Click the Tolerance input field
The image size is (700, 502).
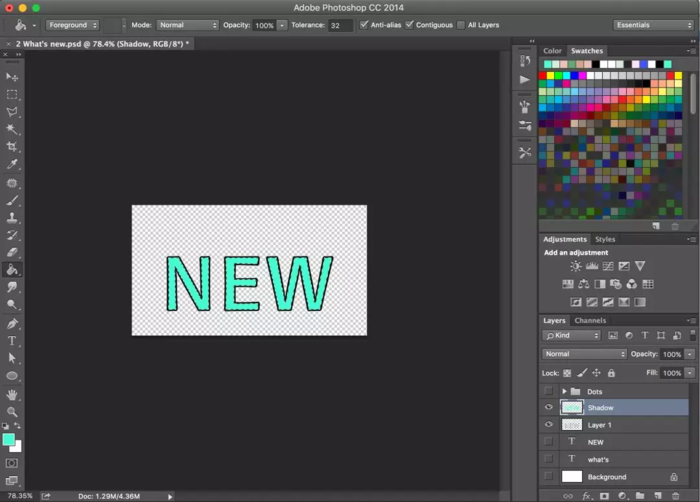[341, 25]
